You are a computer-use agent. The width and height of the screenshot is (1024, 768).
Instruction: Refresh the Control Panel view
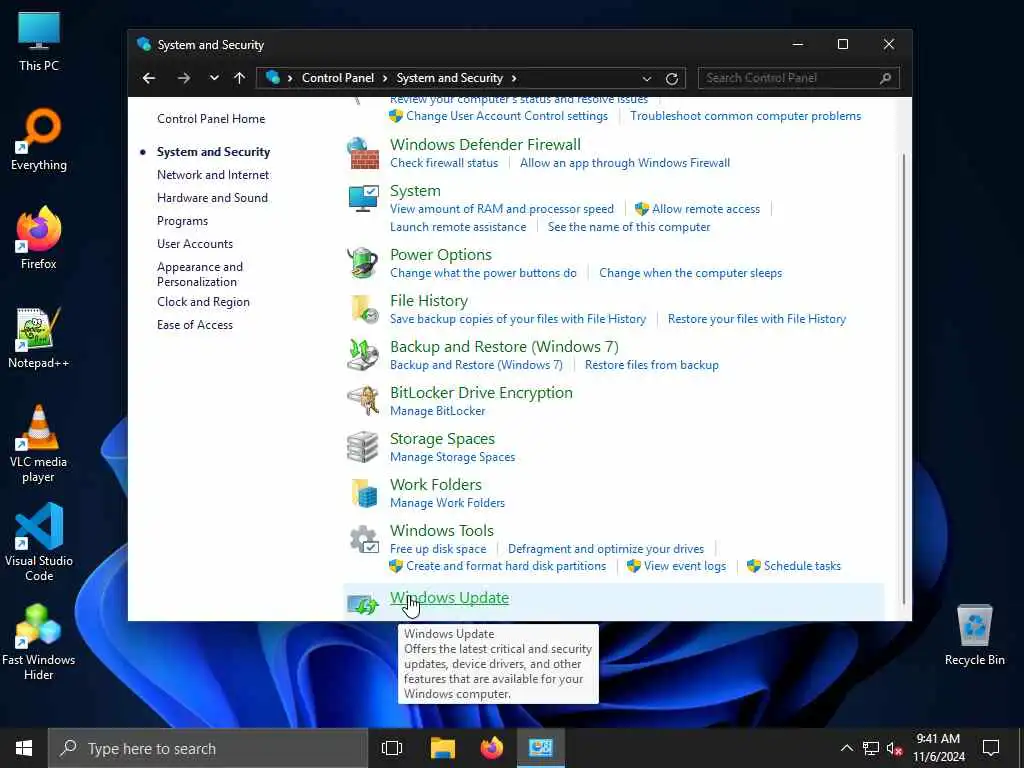click(x=671, y=78)
